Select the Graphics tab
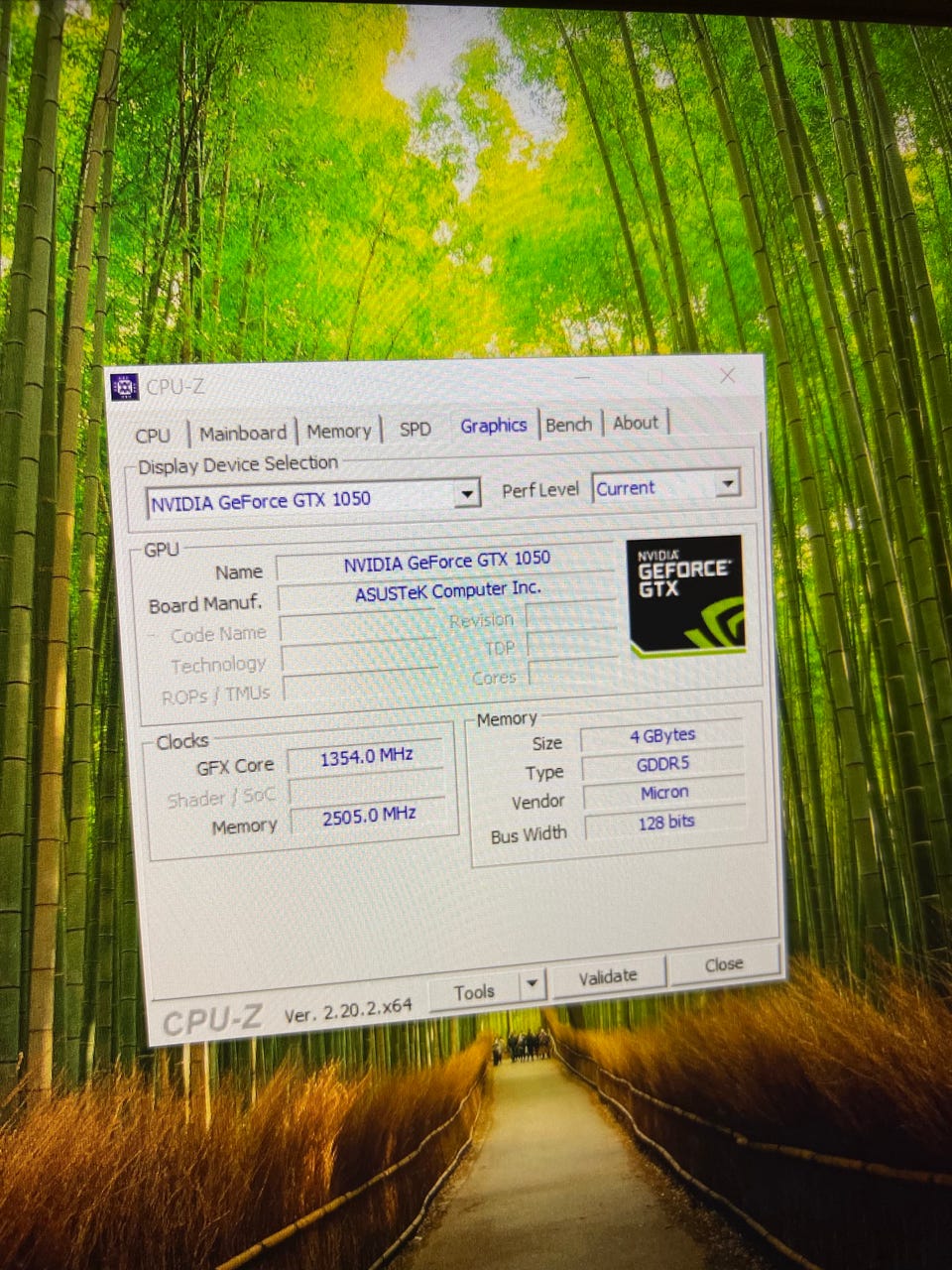Image resolution: width=952 pixels, height=1270 pixels. (493, 426)
